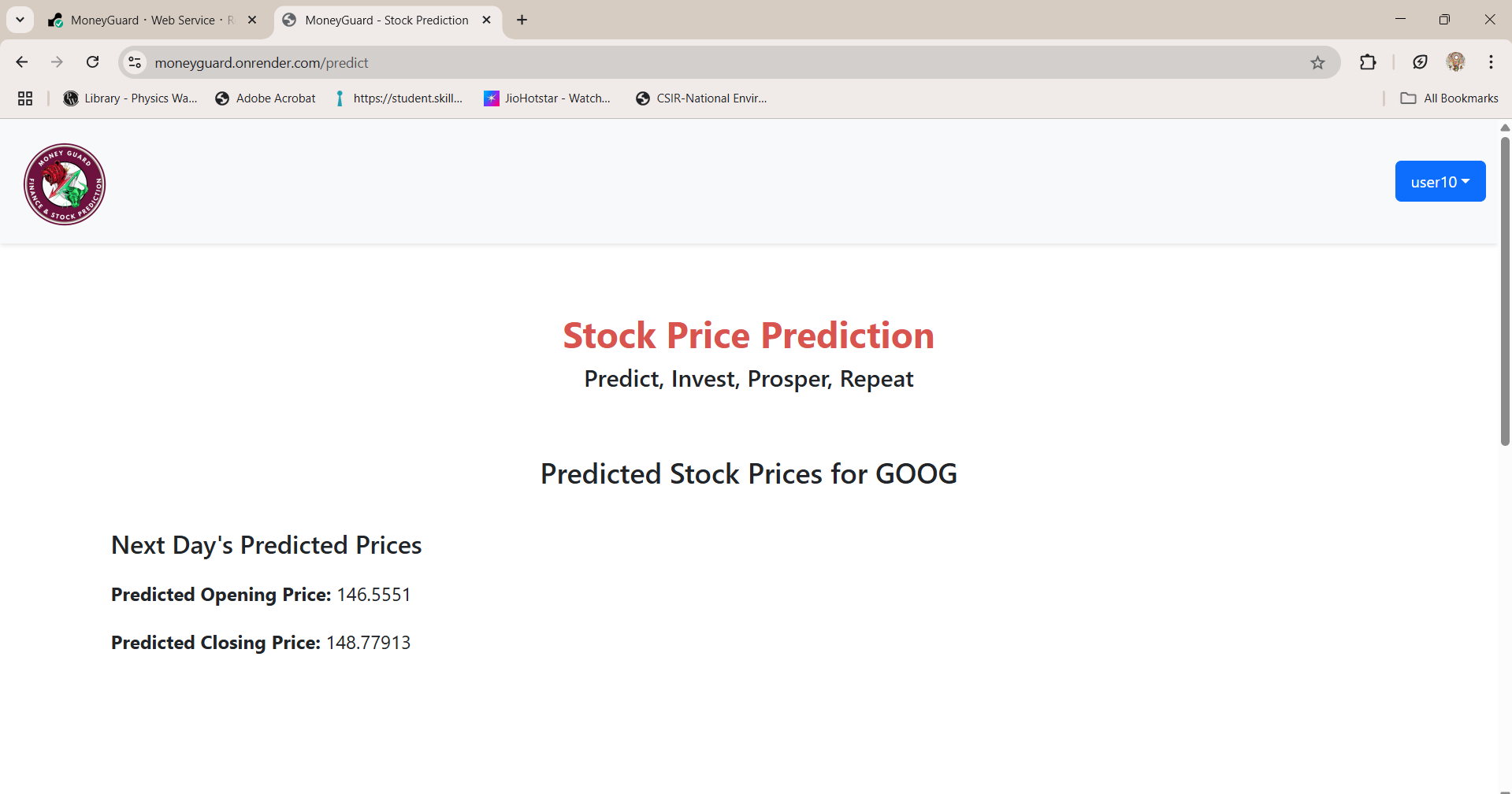Reload the page with refresh icon
Screen dimensions: 1512x794
click(x=93, y=62)
